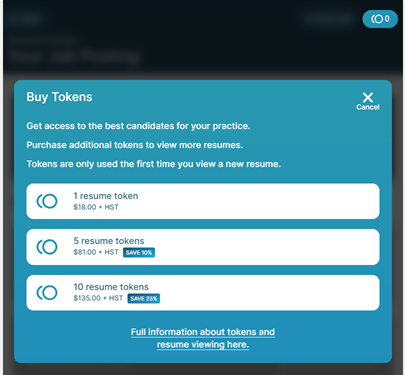Screen dimensions: 405x375
Task: Click the Buy Tokens dialog heading
Action: pos(59,97)
